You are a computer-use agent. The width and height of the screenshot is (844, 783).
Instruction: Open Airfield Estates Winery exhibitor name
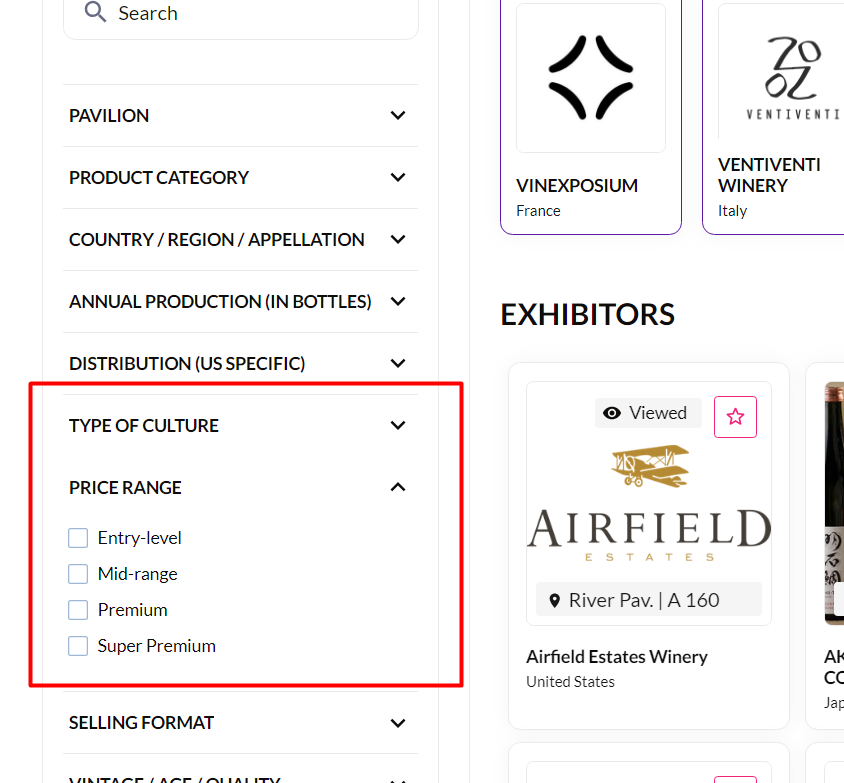(616, 657)
